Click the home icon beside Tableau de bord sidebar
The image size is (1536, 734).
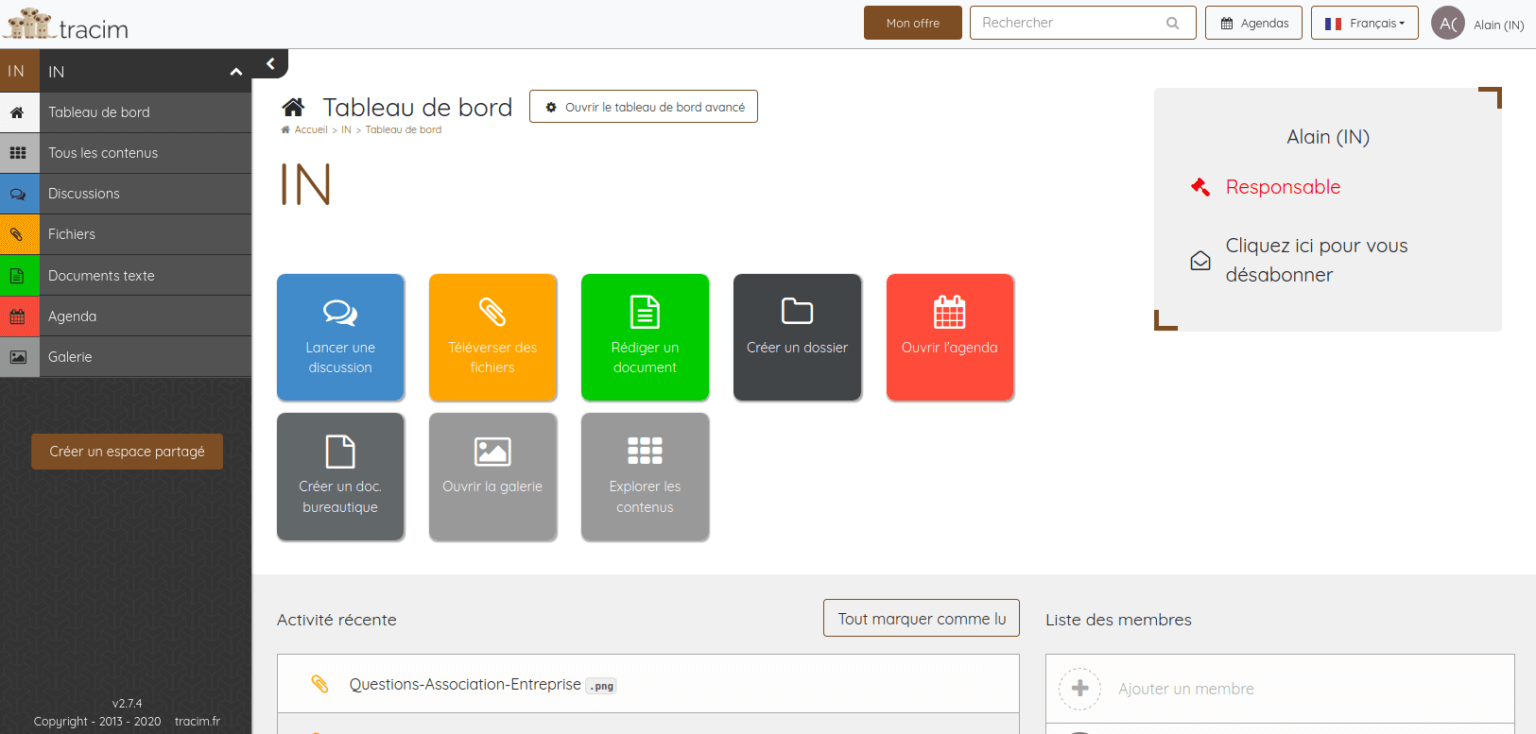[x=18, y=112]
